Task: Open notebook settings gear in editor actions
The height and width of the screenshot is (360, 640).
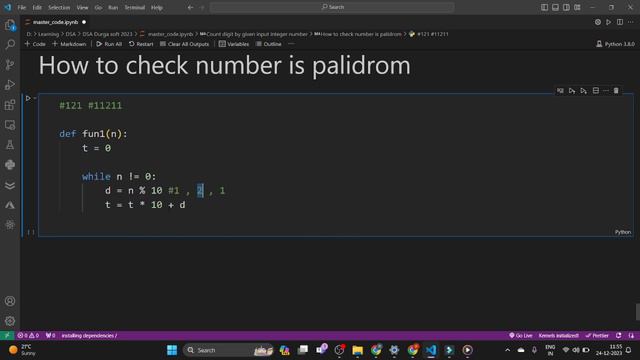Action: [x=598, y=22]
